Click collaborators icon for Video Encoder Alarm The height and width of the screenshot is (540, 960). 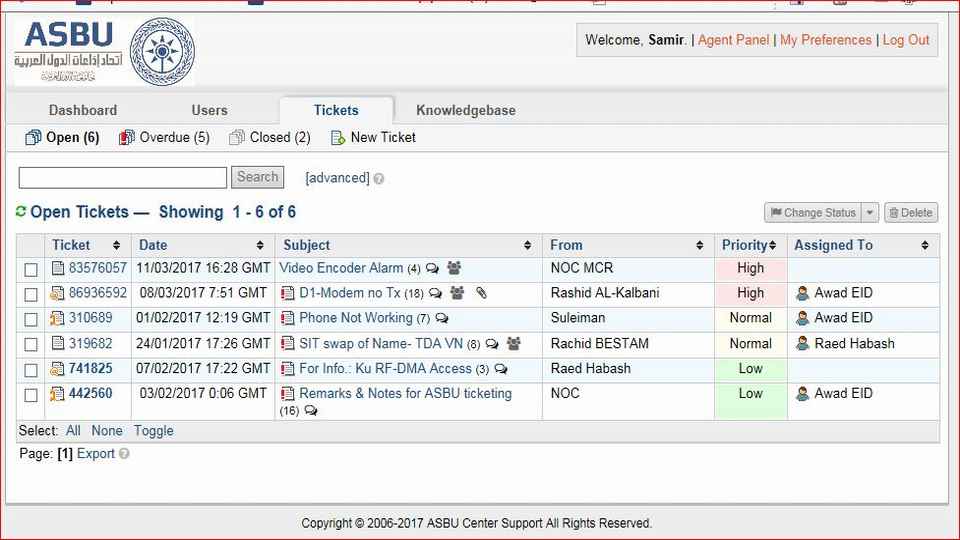pos(454,268)
